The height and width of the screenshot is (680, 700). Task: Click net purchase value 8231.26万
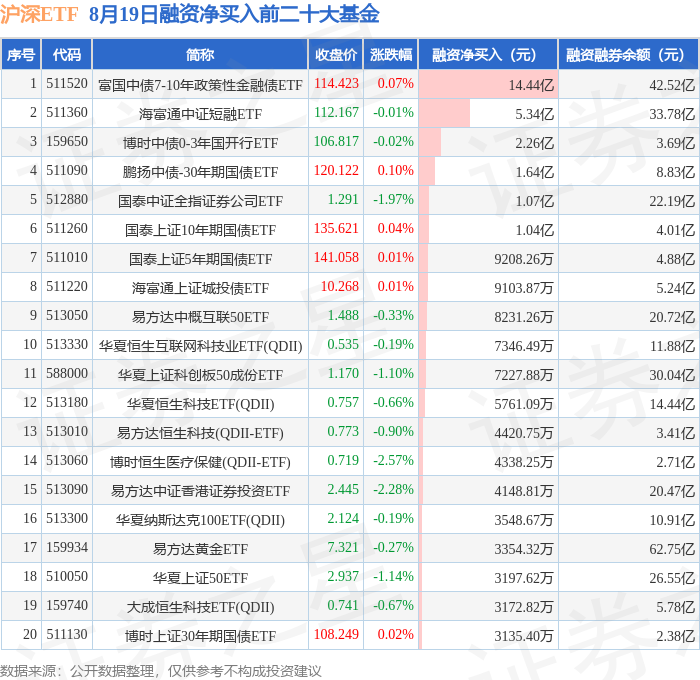tap(524, 317)
